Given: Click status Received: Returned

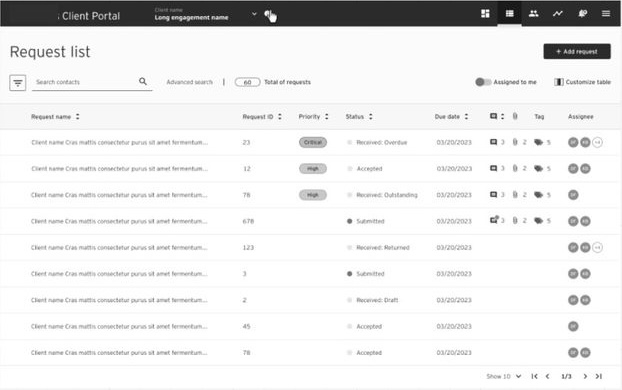Looking at the screenshot, I should 383,248.
